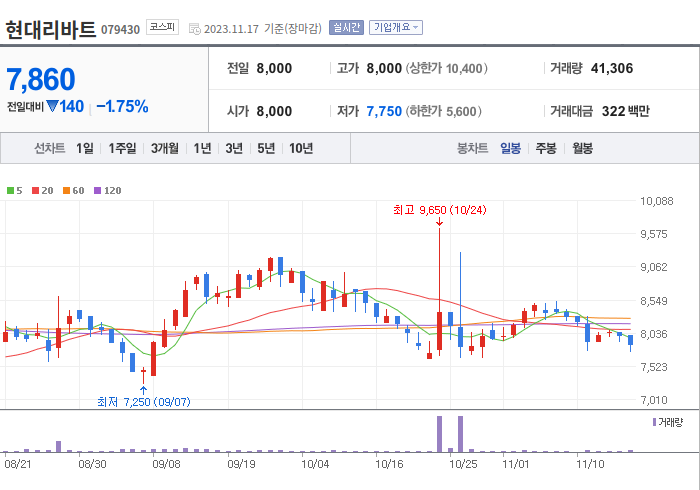Image resolution: width=700 pixels, height=490 pixels.
Task: Open the 기업개요 dropdown
Action: point(396,28)
